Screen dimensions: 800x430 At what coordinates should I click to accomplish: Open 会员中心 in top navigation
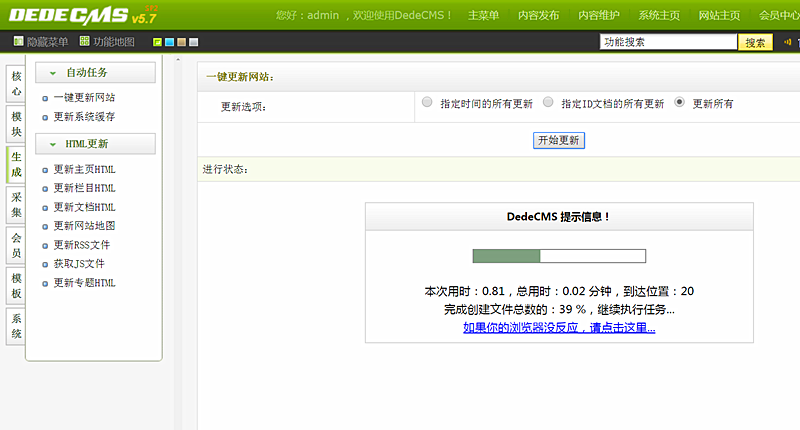point(779,15)
